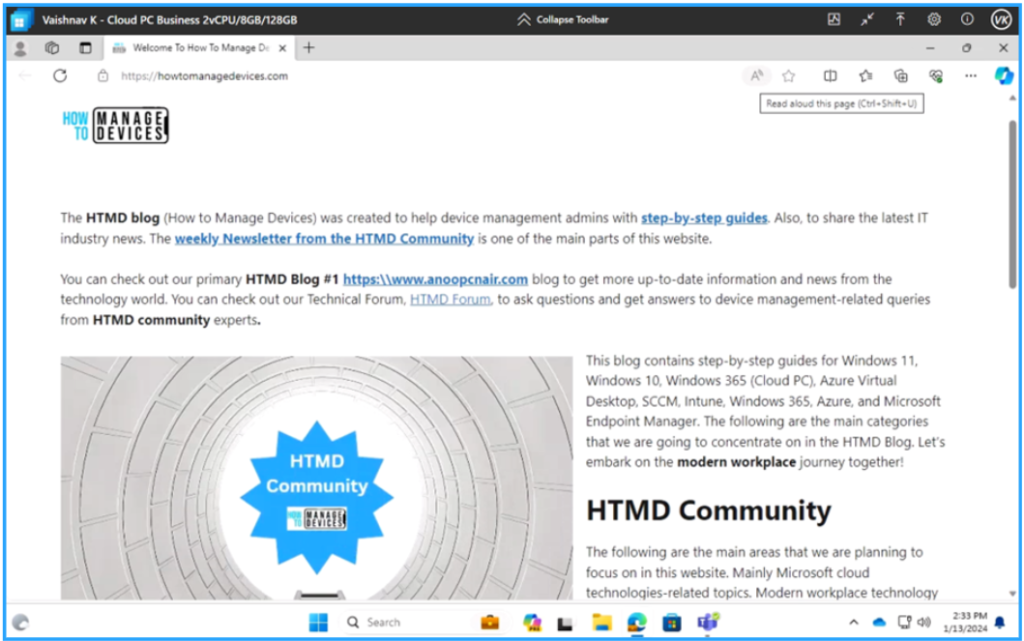
Task: Open Task View on taskbar
Action: [x=565, y=623]
